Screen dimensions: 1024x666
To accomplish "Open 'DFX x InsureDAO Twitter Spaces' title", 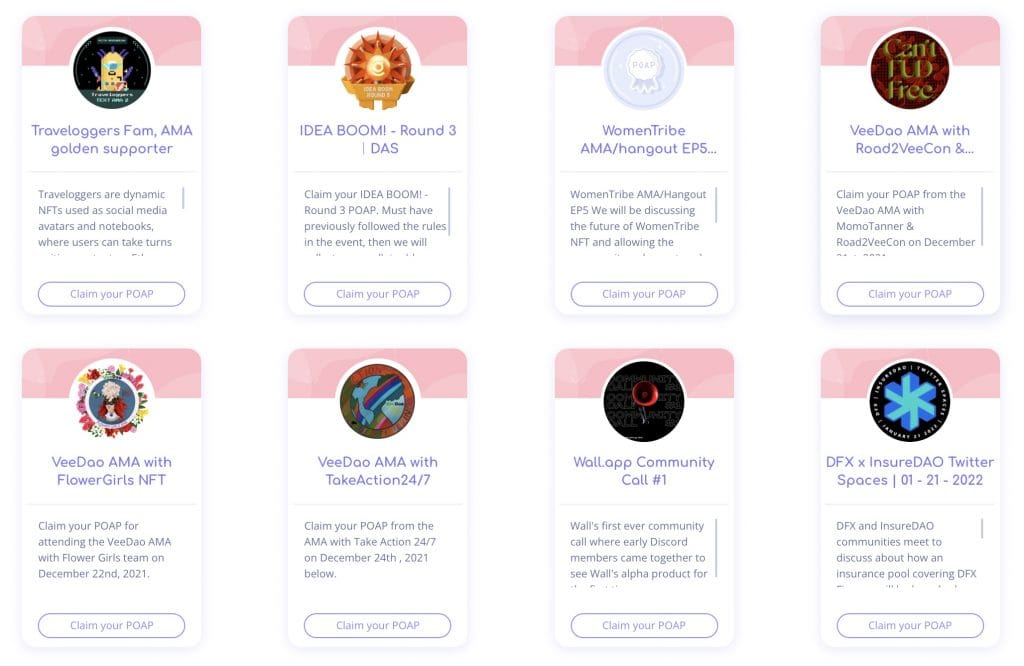I will (x=910, y=471).
